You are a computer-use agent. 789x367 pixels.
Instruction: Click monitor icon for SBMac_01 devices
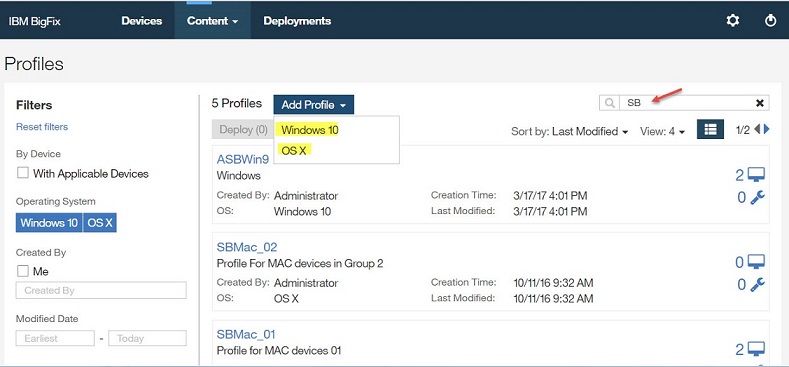[756, 349]
